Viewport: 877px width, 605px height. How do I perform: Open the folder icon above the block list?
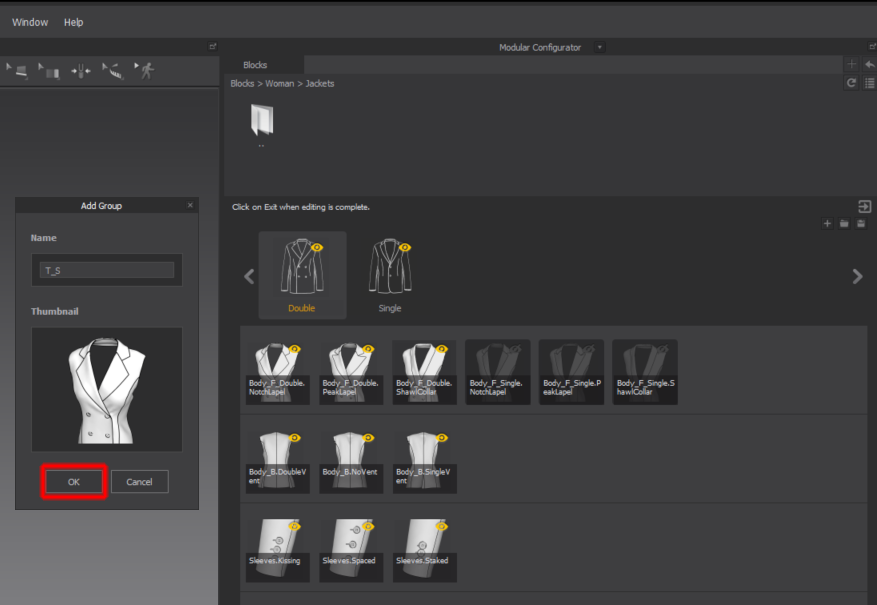[x=843, y=223]
